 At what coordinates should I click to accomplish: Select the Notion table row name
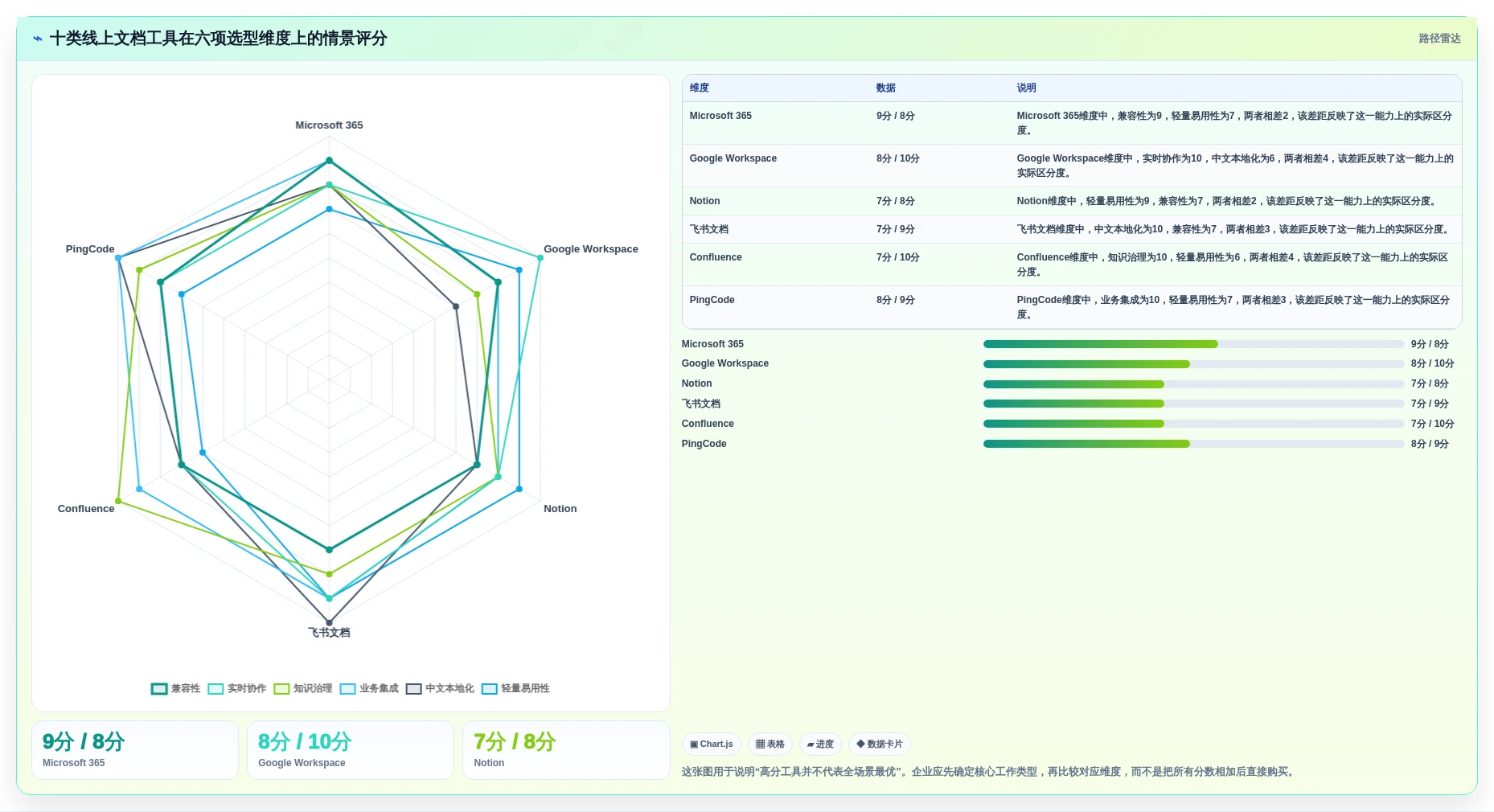704,201
